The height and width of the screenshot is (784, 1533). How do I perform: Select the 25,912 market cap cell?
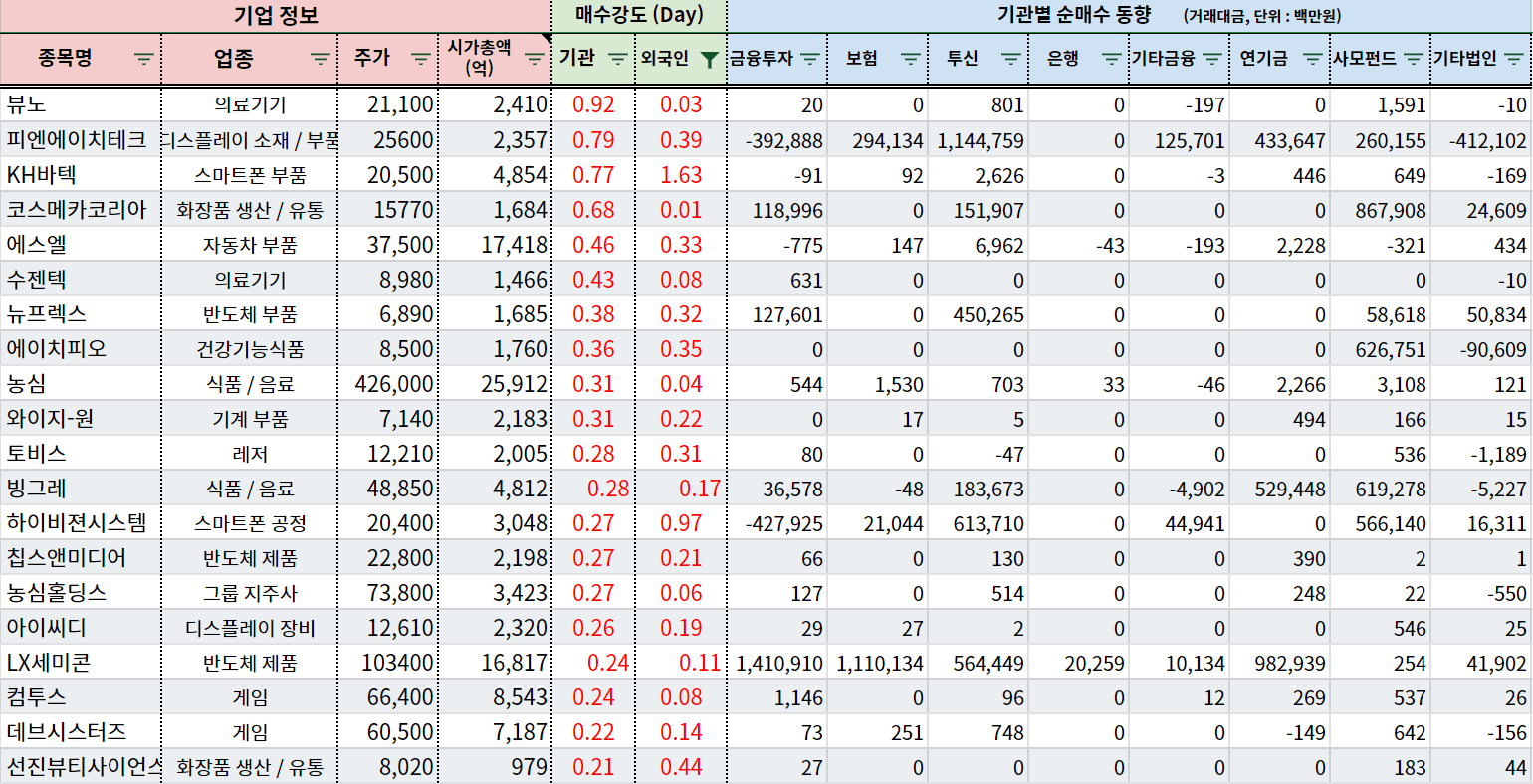tap(495, 384)
